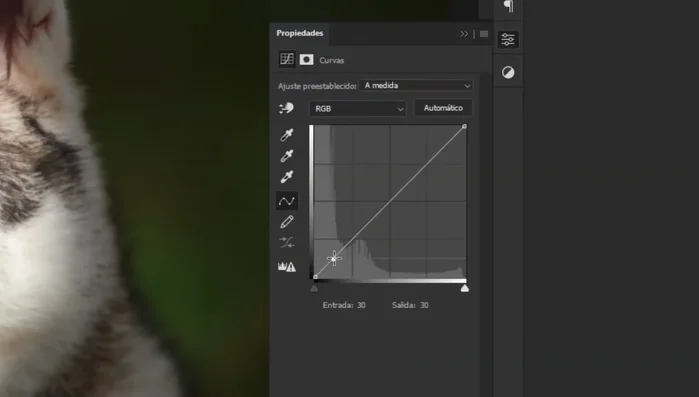Open the Paragraph panel icon in dock
The height and width of the screenshot is (397, 699).
[508, 6]
